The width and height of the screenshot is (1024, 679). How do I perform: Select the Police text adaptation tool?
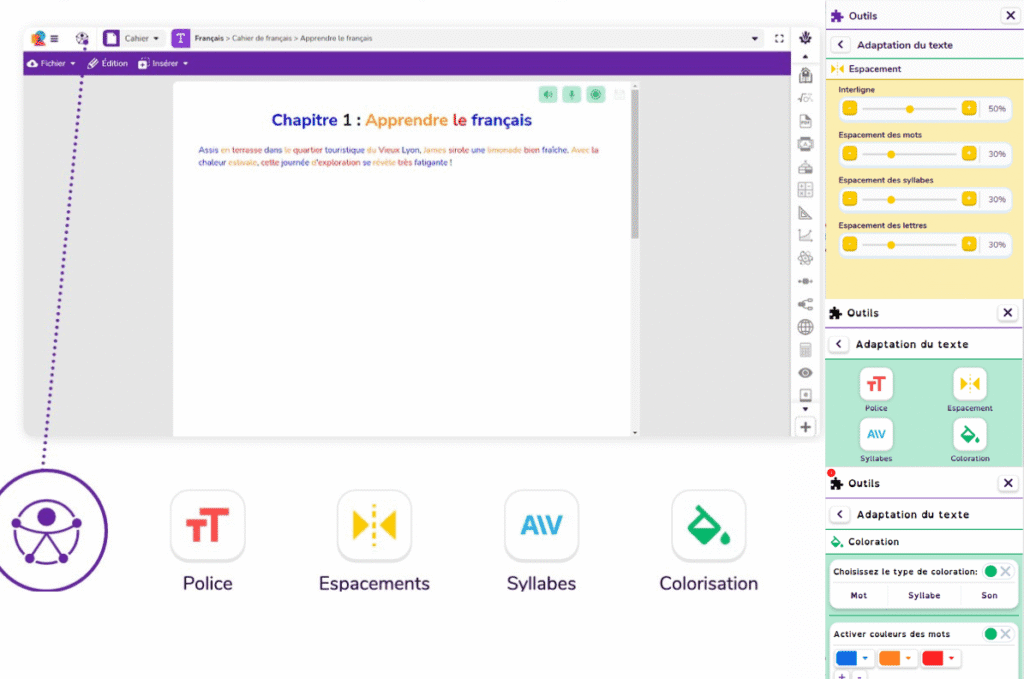[x=207, y=525]
